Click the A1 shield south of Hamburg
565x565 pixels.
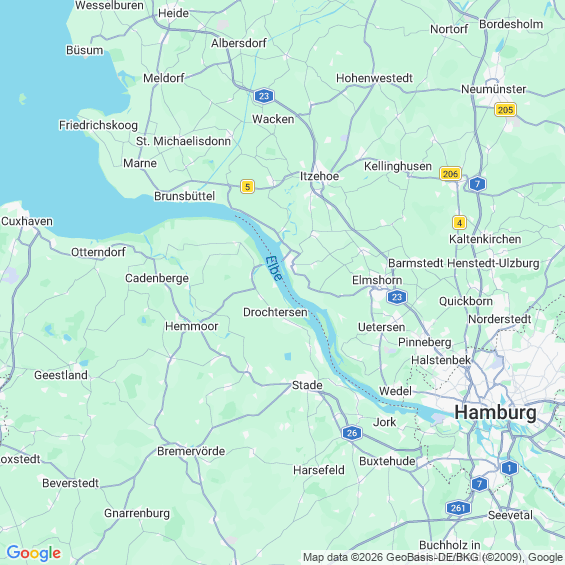[x=509, y=468]
